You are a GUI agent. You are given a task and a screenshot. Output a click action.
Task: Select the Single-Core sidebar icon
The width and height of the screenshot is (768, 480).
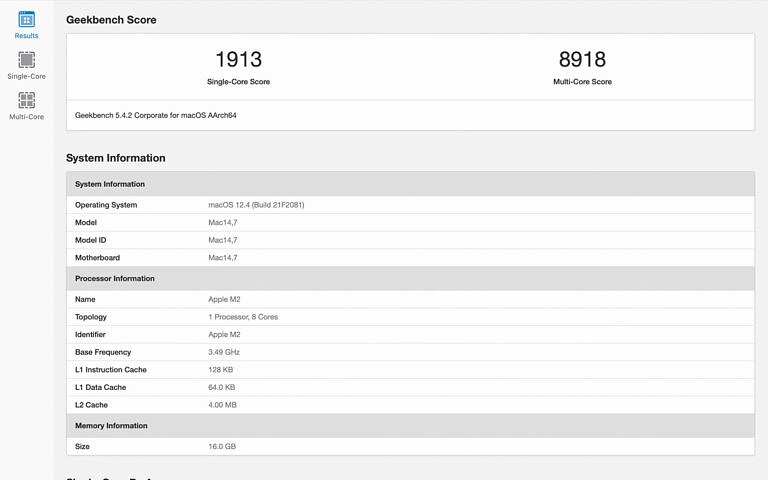coord(26,60)
